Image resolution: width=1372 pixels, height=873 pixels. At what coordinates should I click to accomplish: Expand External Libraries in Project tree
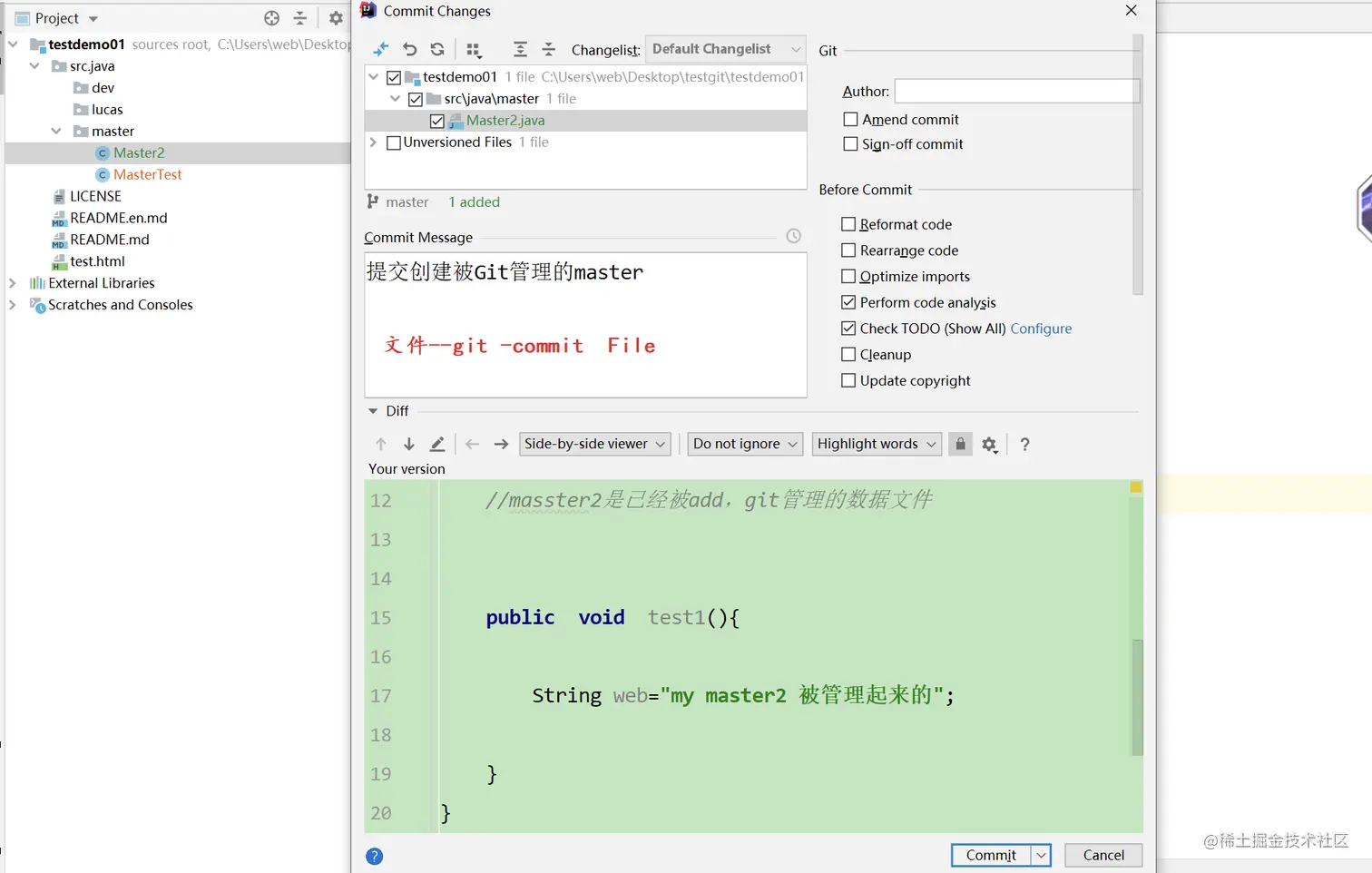[13, 283]
